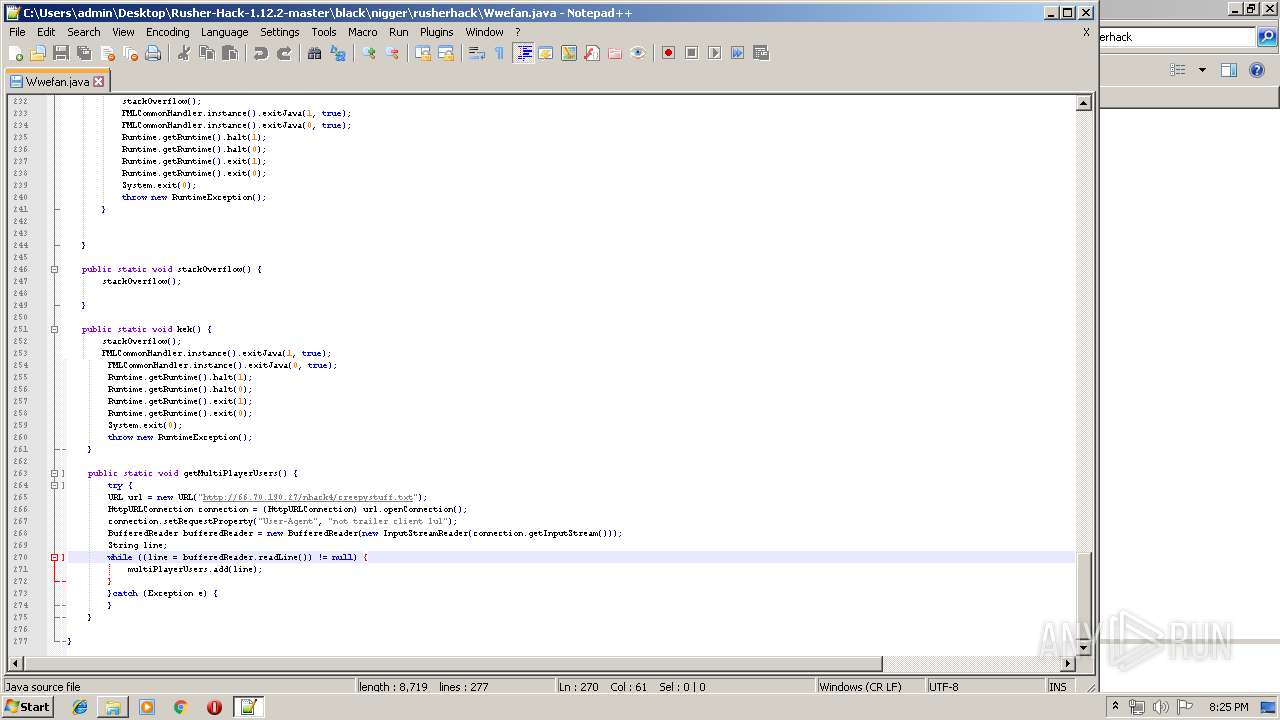This screenshot has width=1280, height=720.
Task: Open the File menu
Action: [17, 32]
